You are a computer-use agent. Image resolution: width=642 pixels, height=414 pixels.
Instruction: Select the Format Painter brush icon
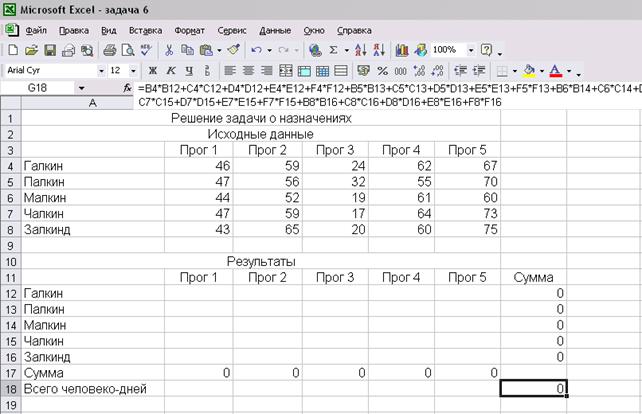coord(233,49)
